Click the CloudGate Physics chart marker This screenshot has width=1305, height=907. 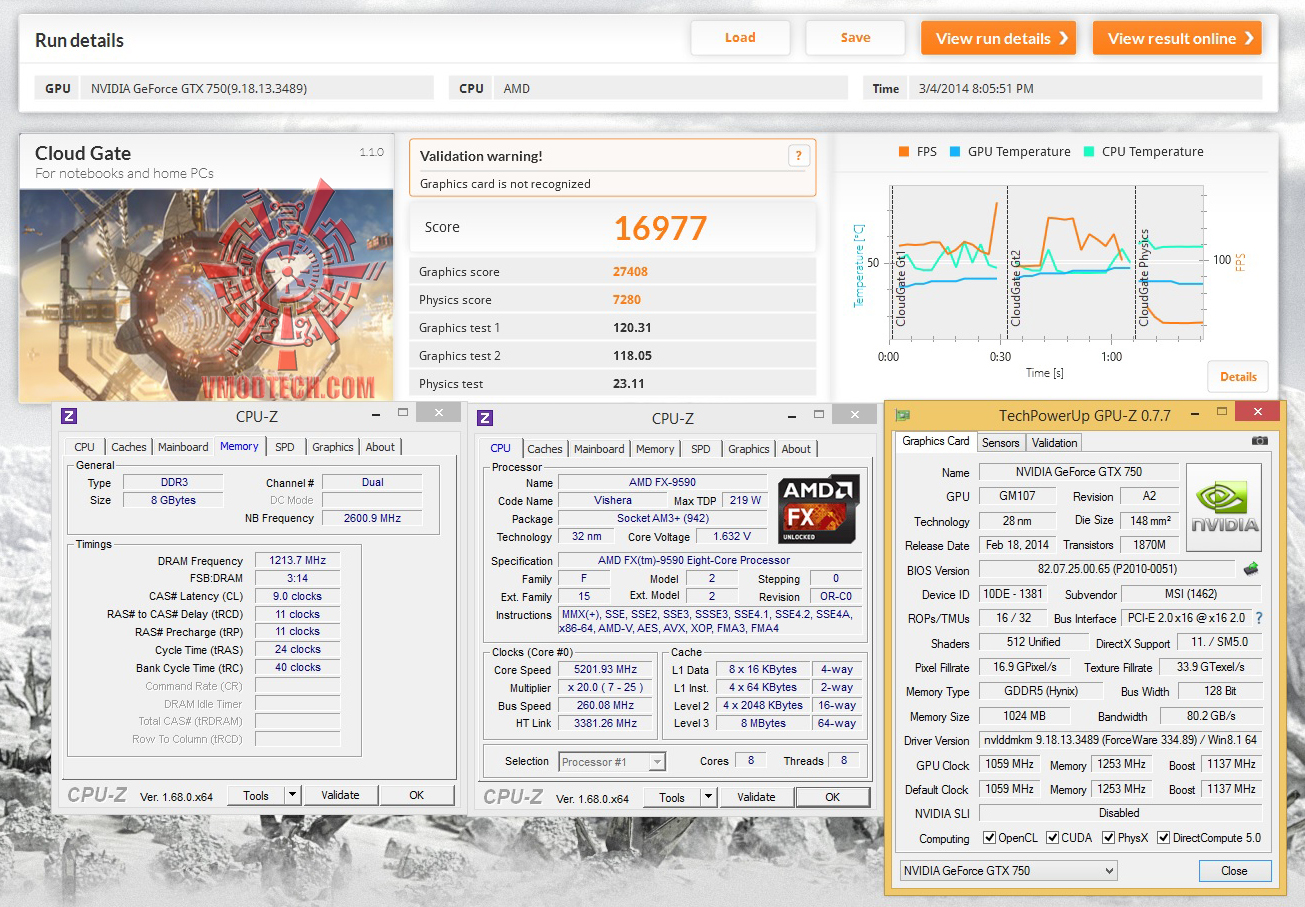[1144, 277]
